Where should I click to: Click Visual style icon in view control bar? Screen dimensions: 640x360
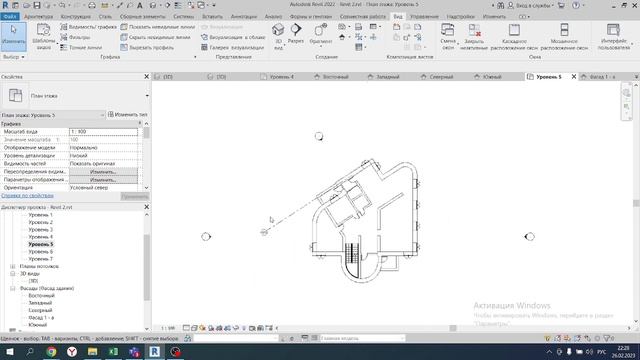coord(194,328)
